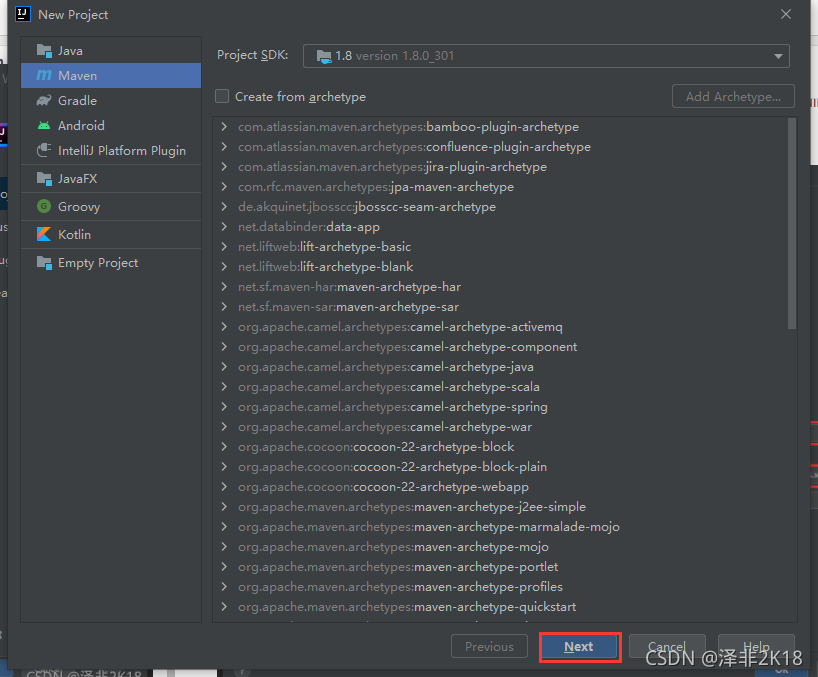Expand jbosscc-seam-archetype entry

click(224, 207)
